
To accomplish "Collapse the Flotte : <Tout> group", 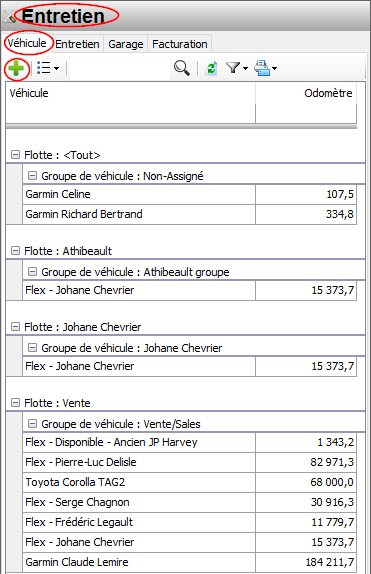I will click(x=15, y=155).
